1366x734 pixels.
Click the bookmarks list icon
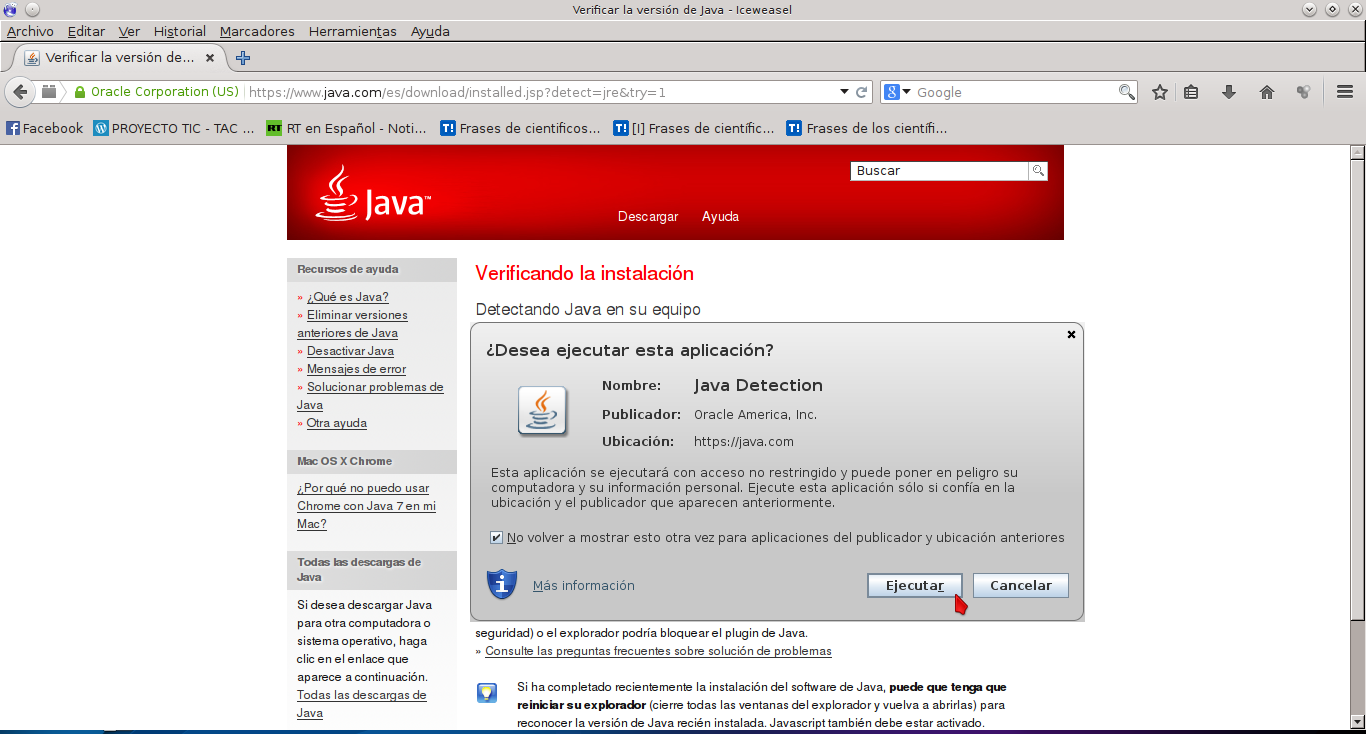point(1191,92)
